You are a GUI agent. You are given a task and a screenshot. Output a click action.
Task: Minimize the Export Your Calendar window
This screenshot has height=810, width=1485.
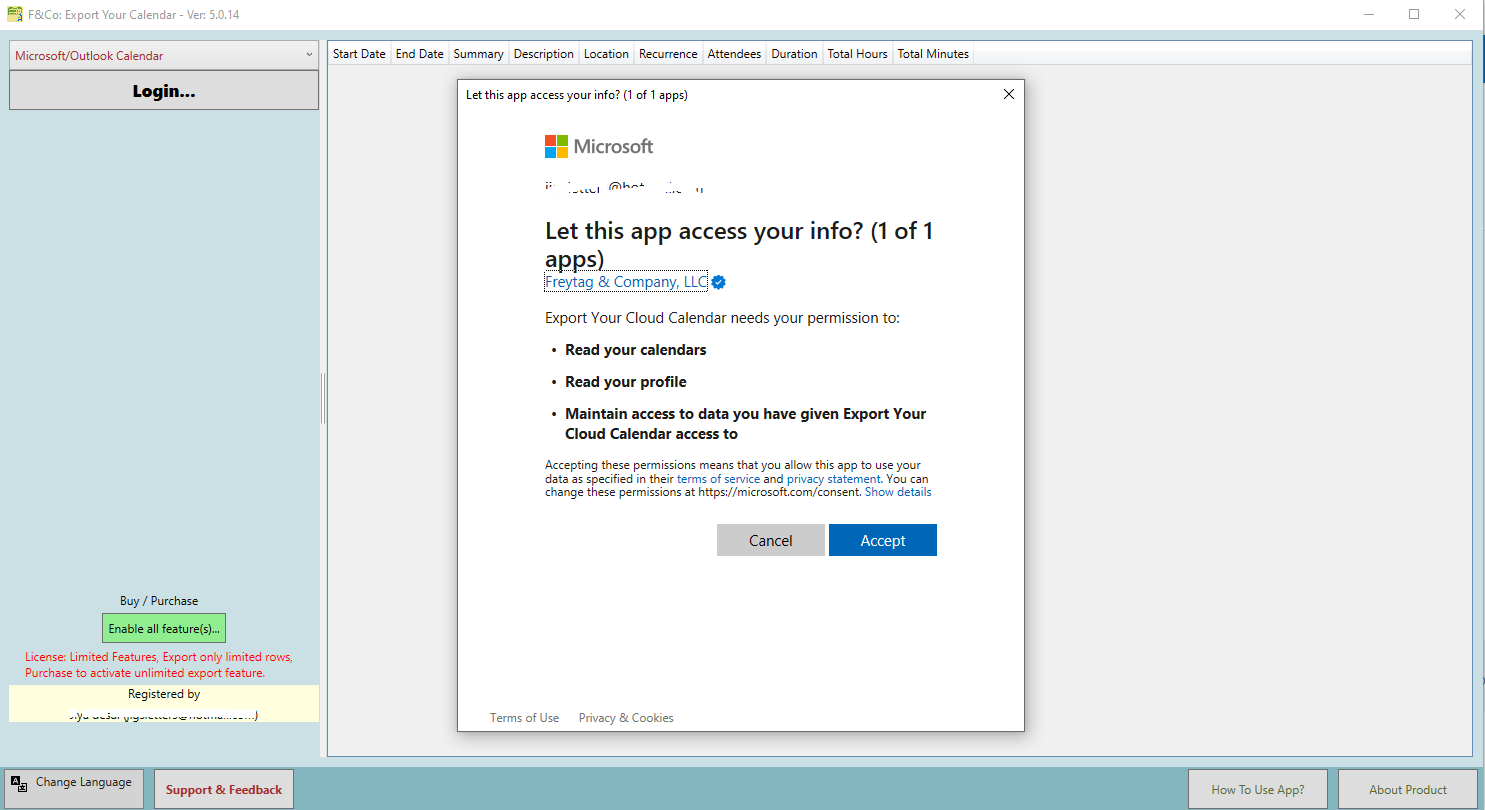click(x=1368, y=15)
